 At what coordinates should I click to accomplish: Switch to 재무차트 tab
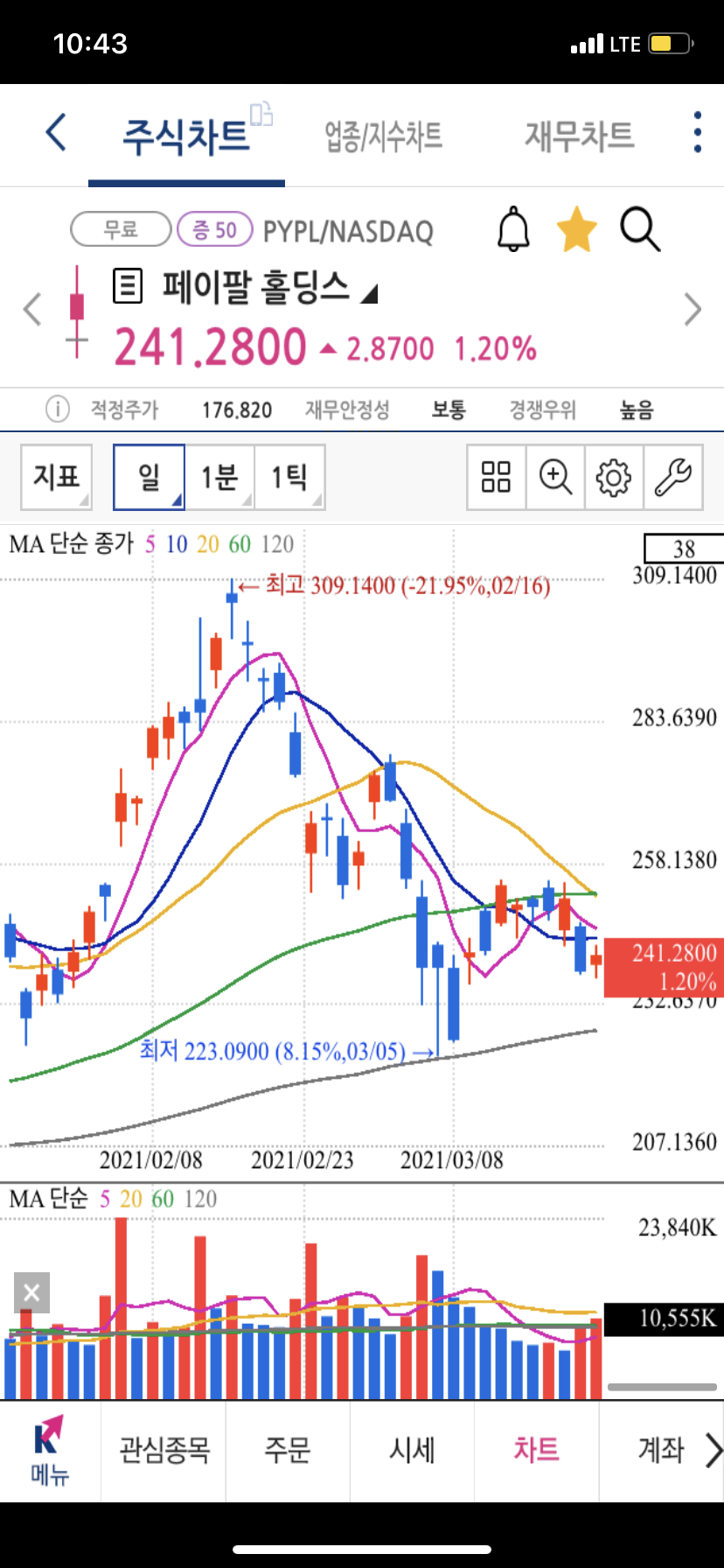(579, 136)
